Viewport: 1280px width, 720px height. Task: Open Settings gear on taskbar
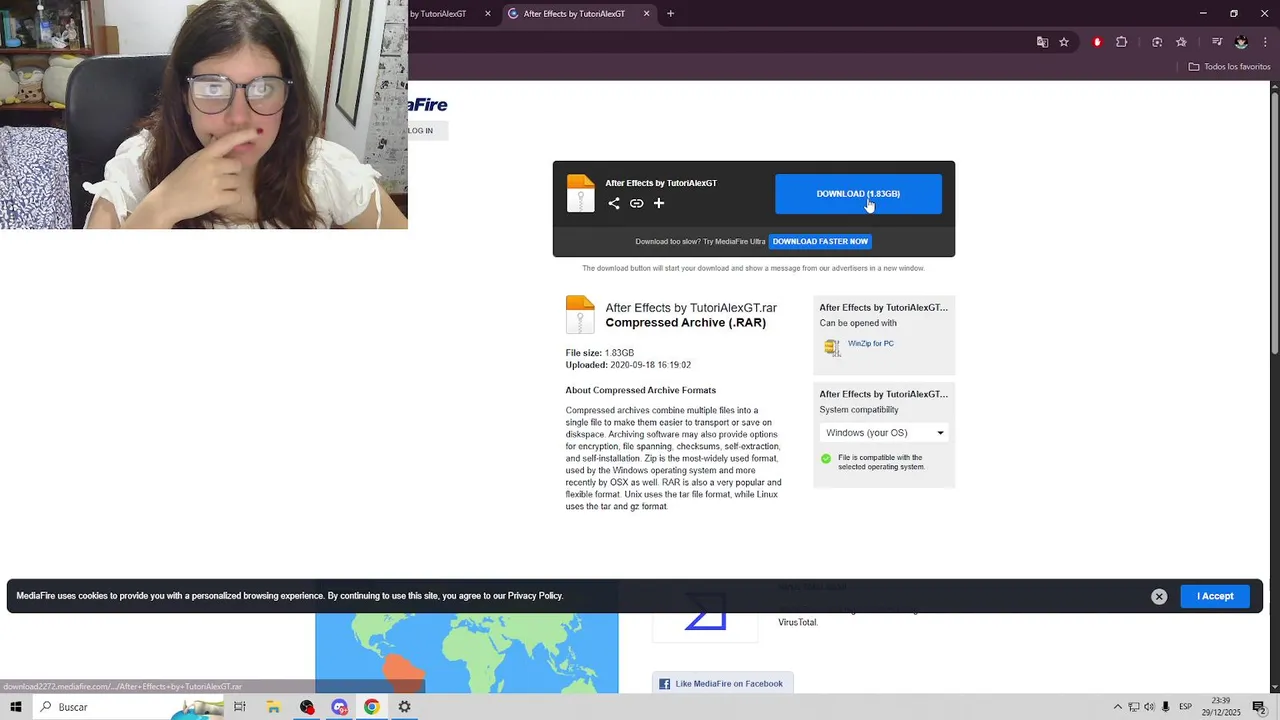tap(404, 707)
